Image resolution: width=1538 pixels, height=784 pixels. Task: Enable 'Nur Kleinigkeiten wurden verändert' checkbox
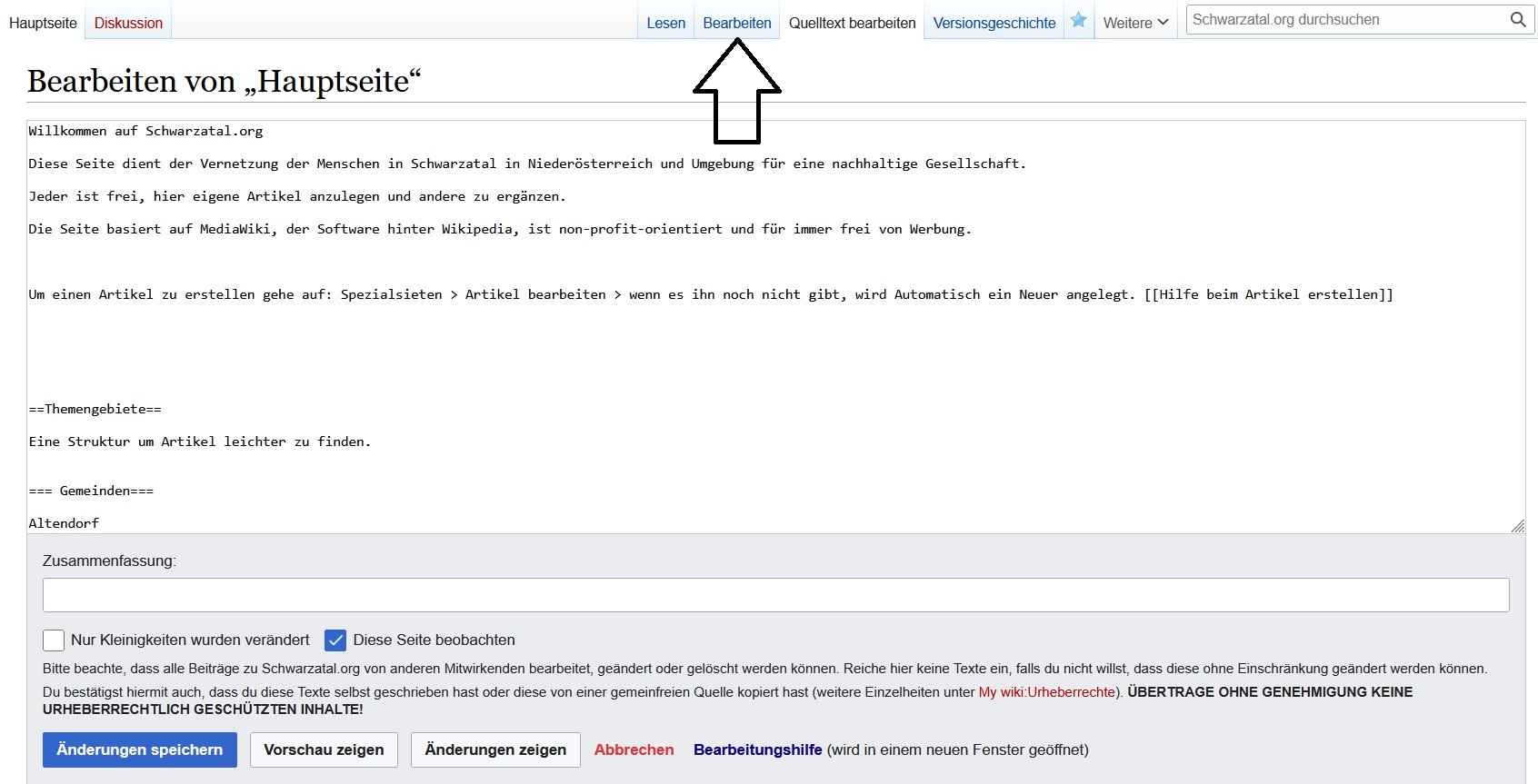point(54,640)
